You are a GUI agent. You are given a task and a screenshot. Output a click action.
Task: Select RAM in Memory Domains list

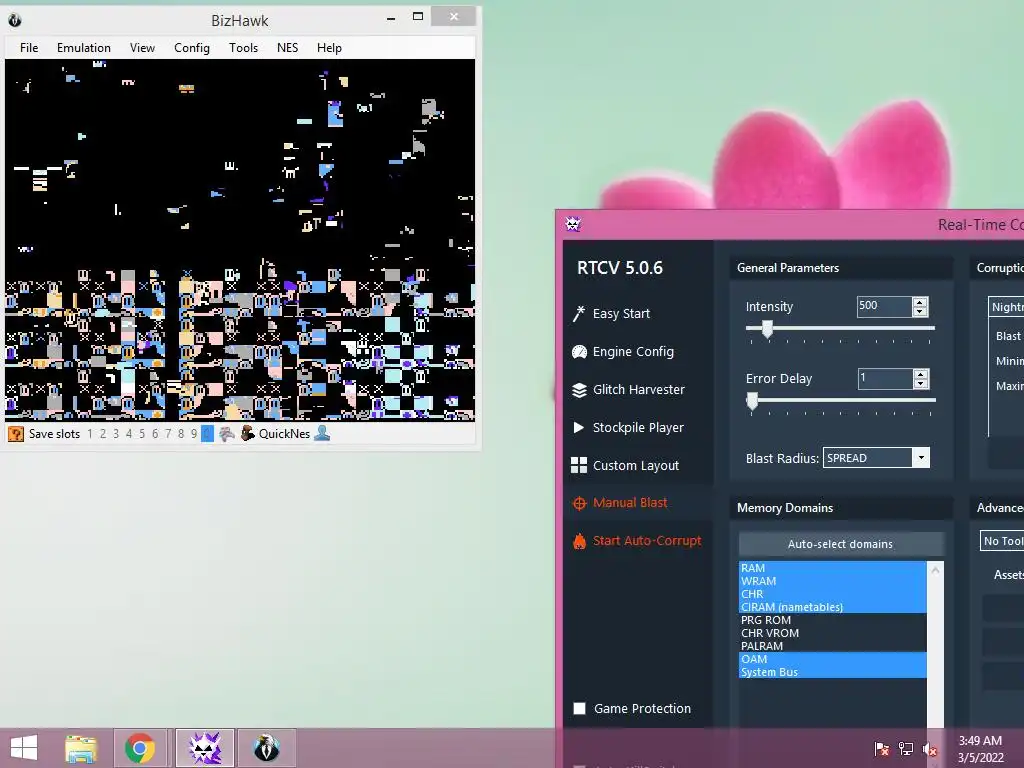tap(833, 568)
